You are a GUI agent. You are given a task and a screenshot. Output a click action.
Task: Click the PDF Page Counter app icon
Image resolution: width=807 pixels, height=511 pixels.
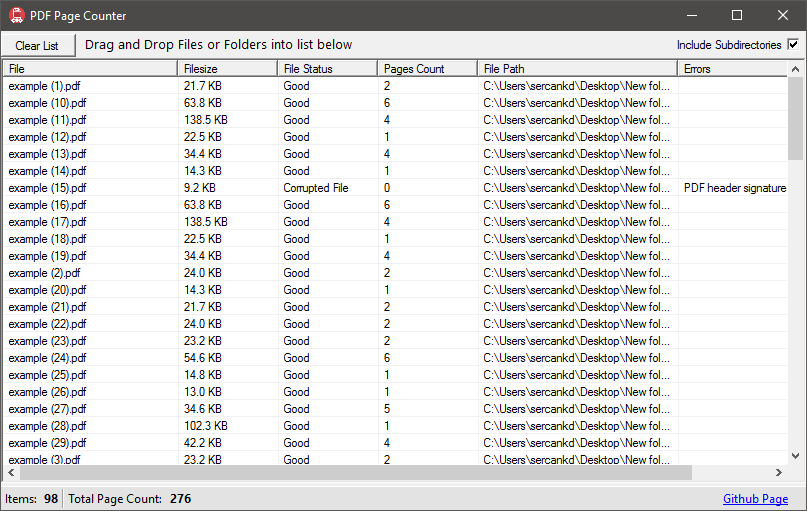(x=16, y=15)
